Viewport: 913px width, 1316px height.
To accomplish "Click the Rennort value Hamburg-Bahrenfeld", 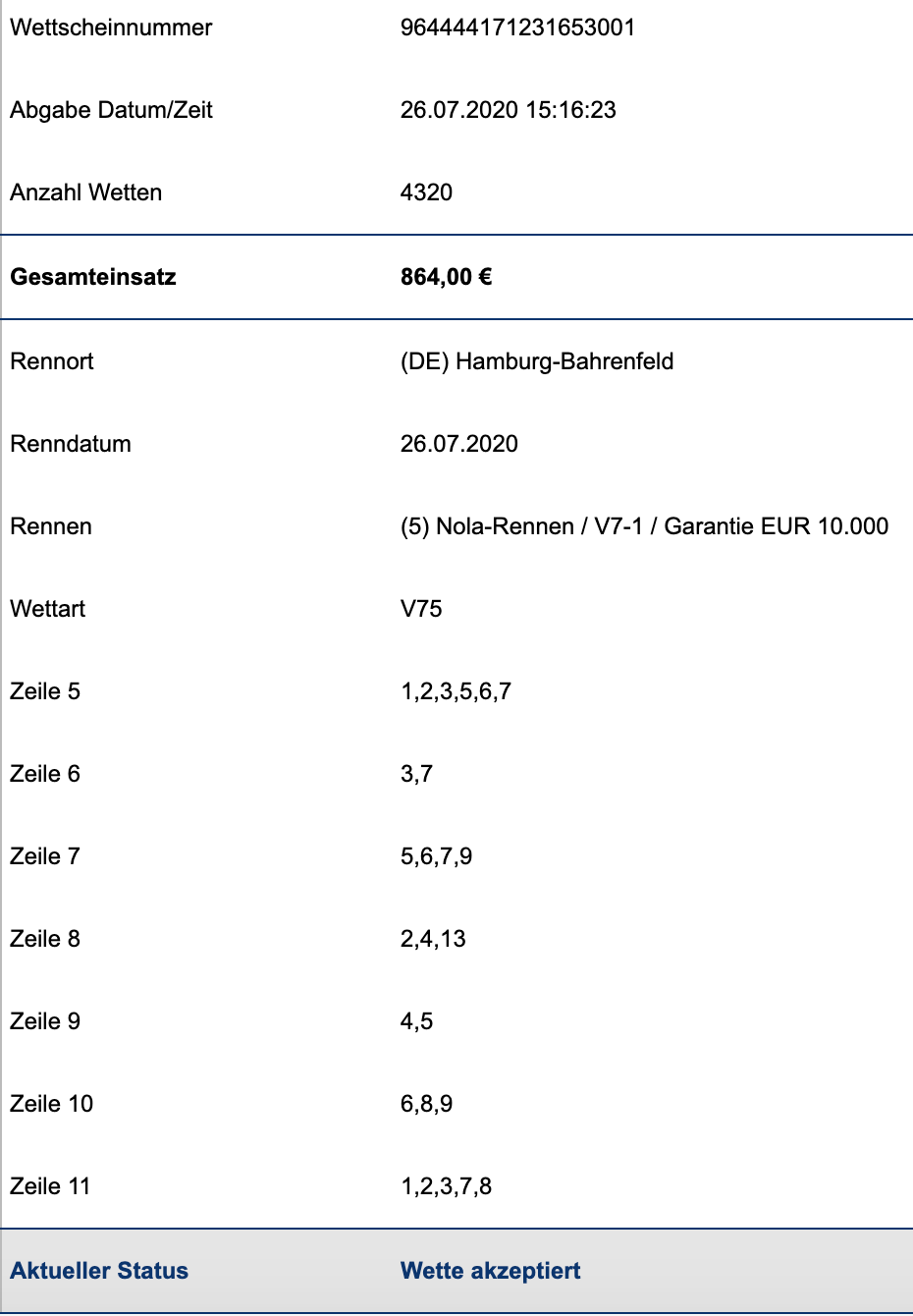I will tap(537, 361).
